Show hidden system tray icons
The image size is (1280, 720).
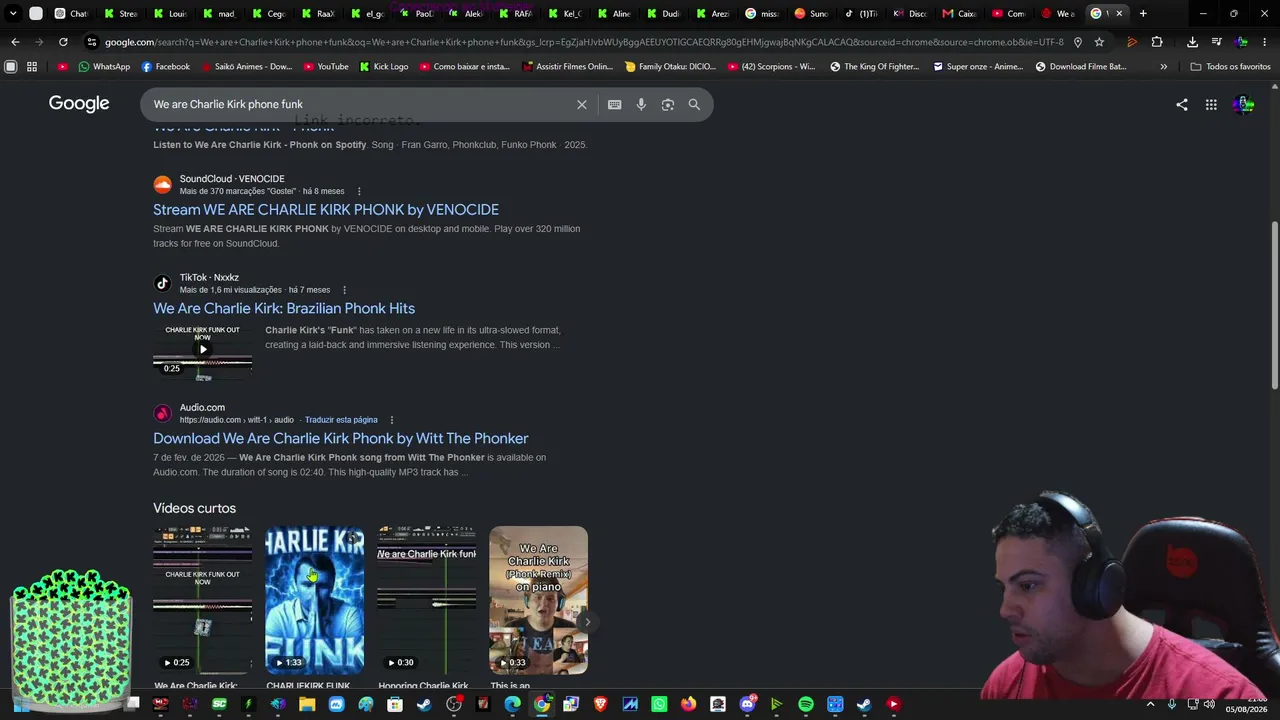tap(1150, 704)
